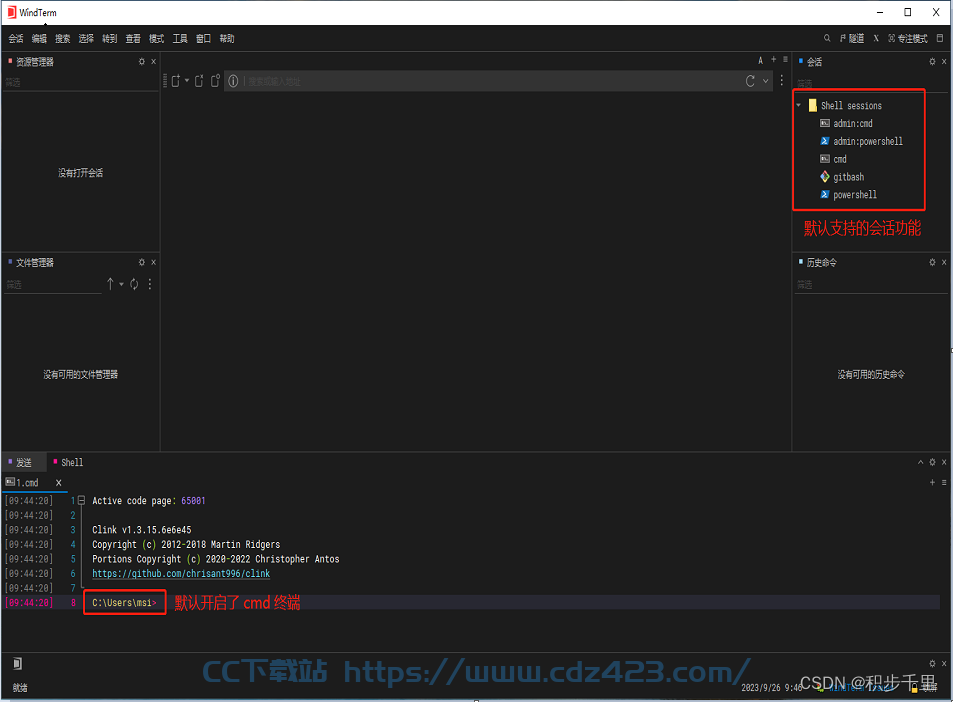Add a new tab in the Shell panel
Viewport: 953px width, 702px height.
pyautogui.click(x=932, y=483)
